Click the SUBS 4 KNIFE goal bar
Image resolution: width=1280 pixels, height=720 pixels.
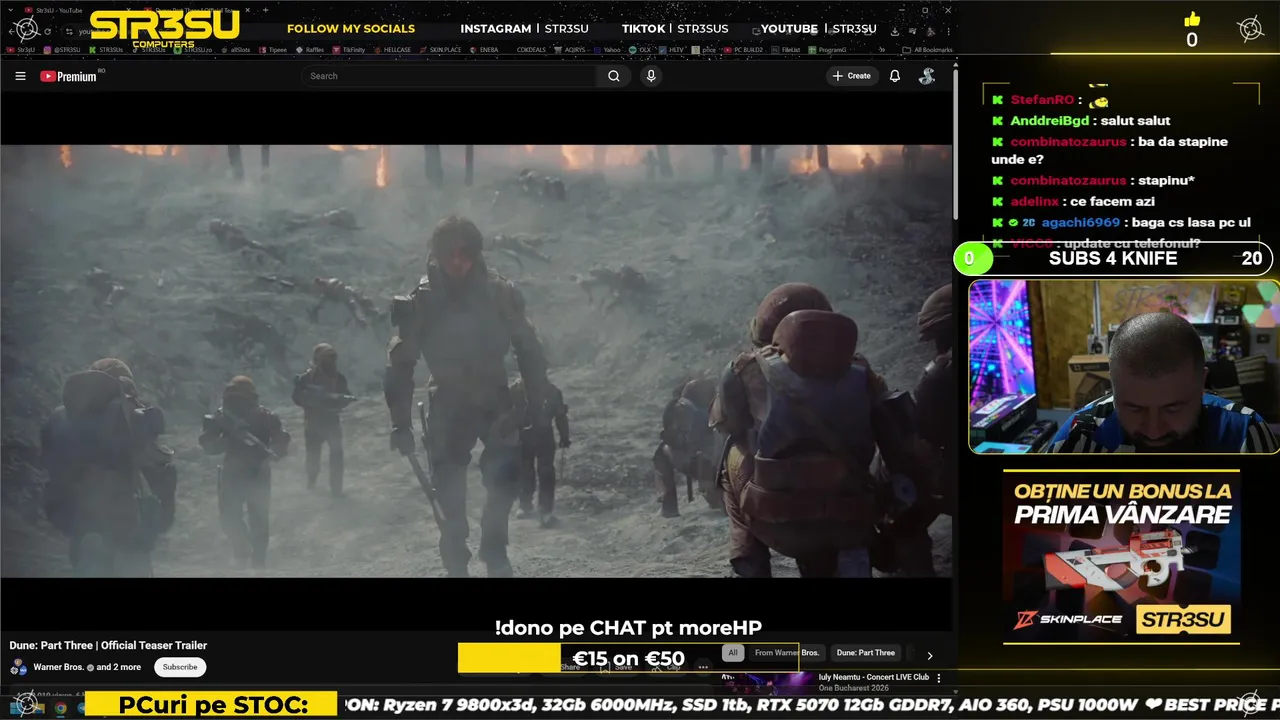click(1113, 258)
